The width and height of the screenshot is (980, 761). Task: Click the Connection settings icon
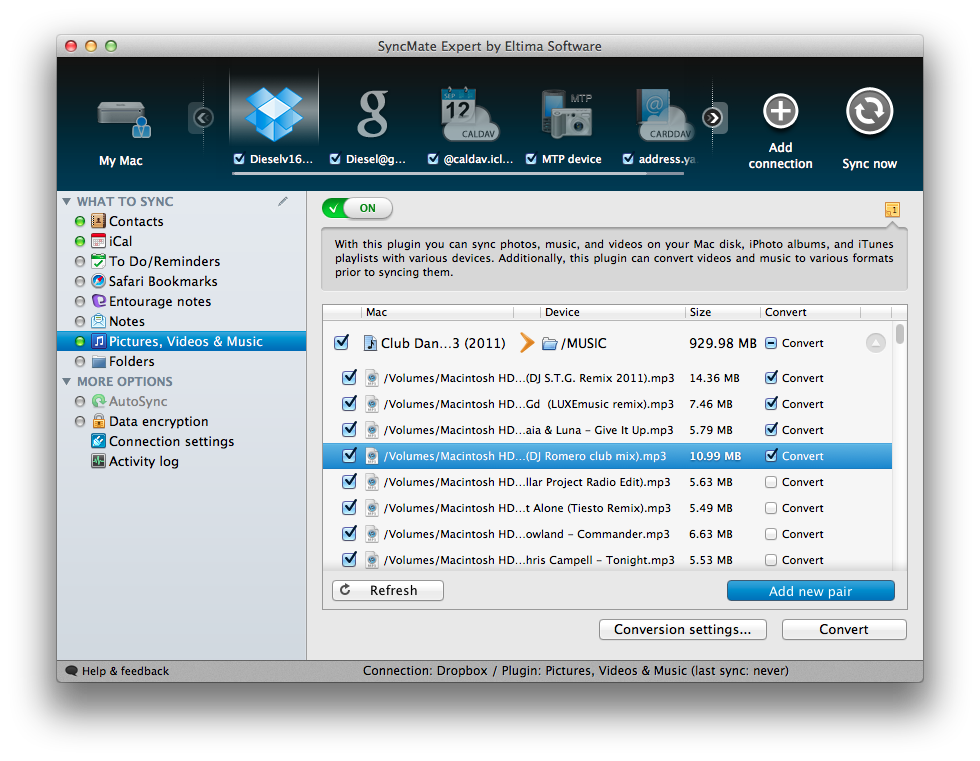(x=98, y=441)
